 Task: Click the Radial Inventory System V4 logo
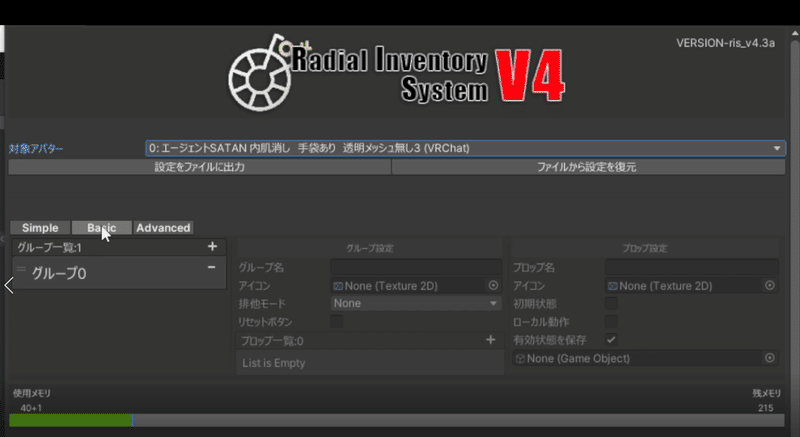[x=396, y=72]
